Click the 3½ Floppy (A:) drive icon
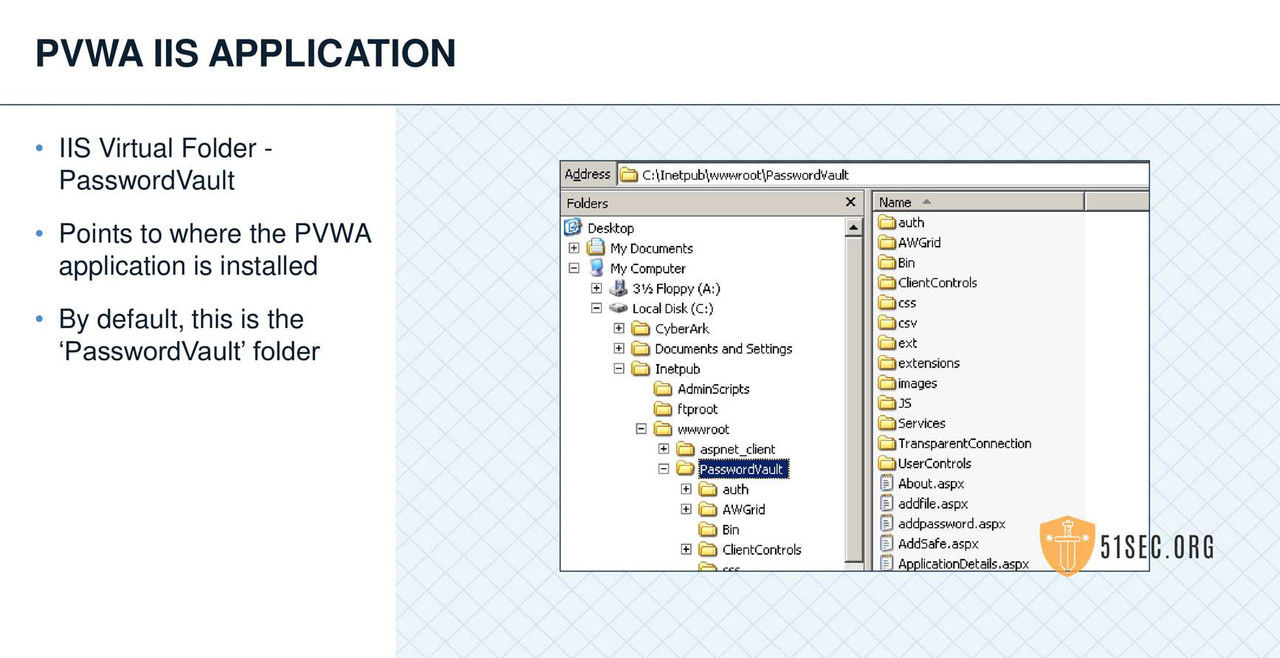This screenshot has width=1280, height=658. pos(618,288)
